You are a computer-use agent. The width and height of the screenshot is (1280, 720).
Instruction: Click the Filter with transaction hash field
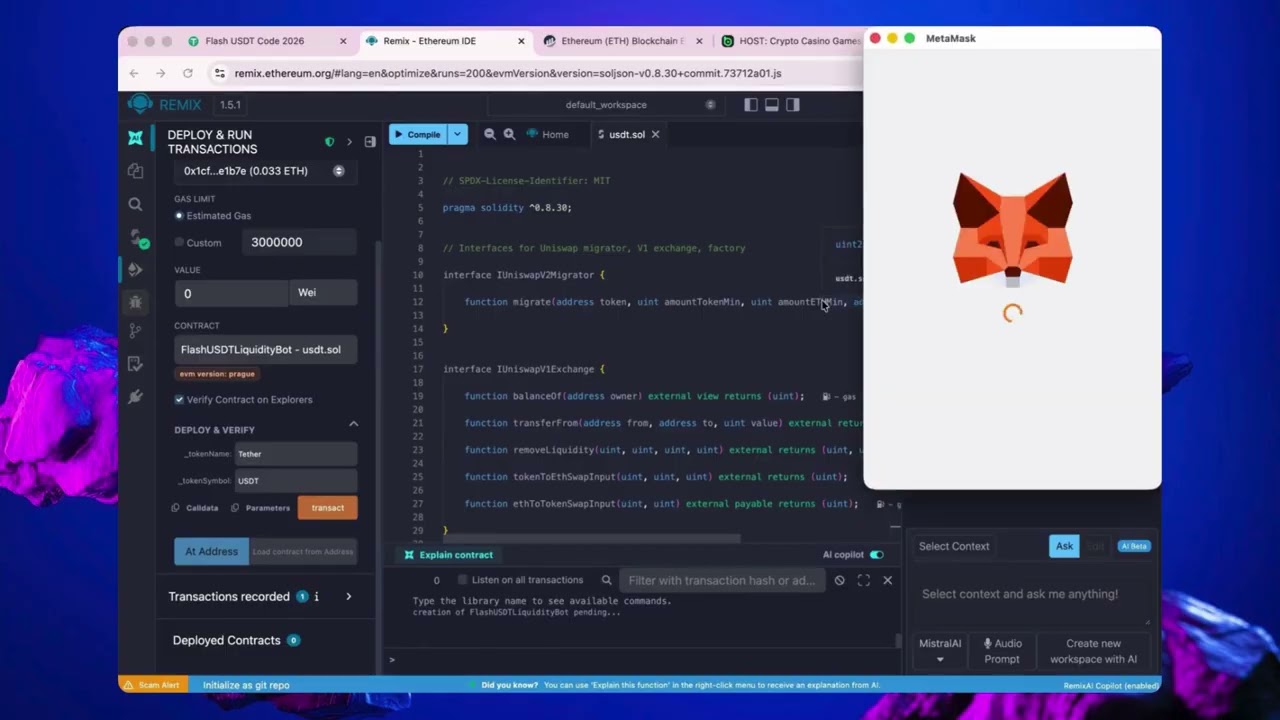point(723,580)
